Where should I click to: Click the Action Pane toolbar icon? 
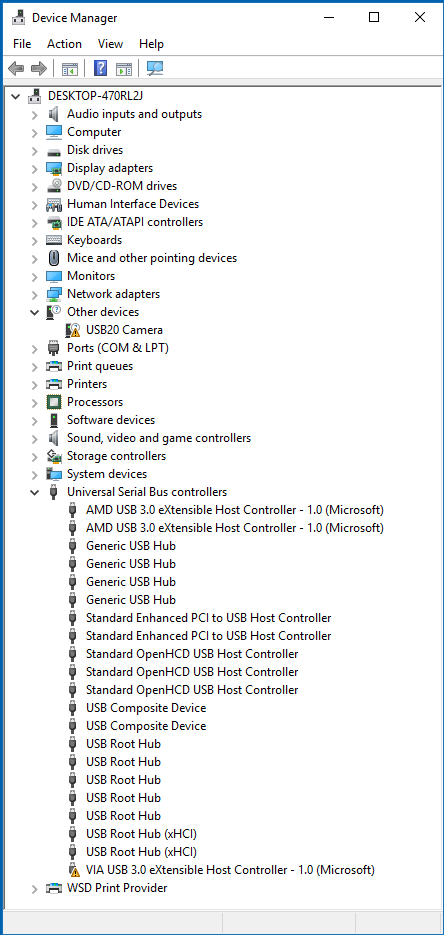point(124,69)
